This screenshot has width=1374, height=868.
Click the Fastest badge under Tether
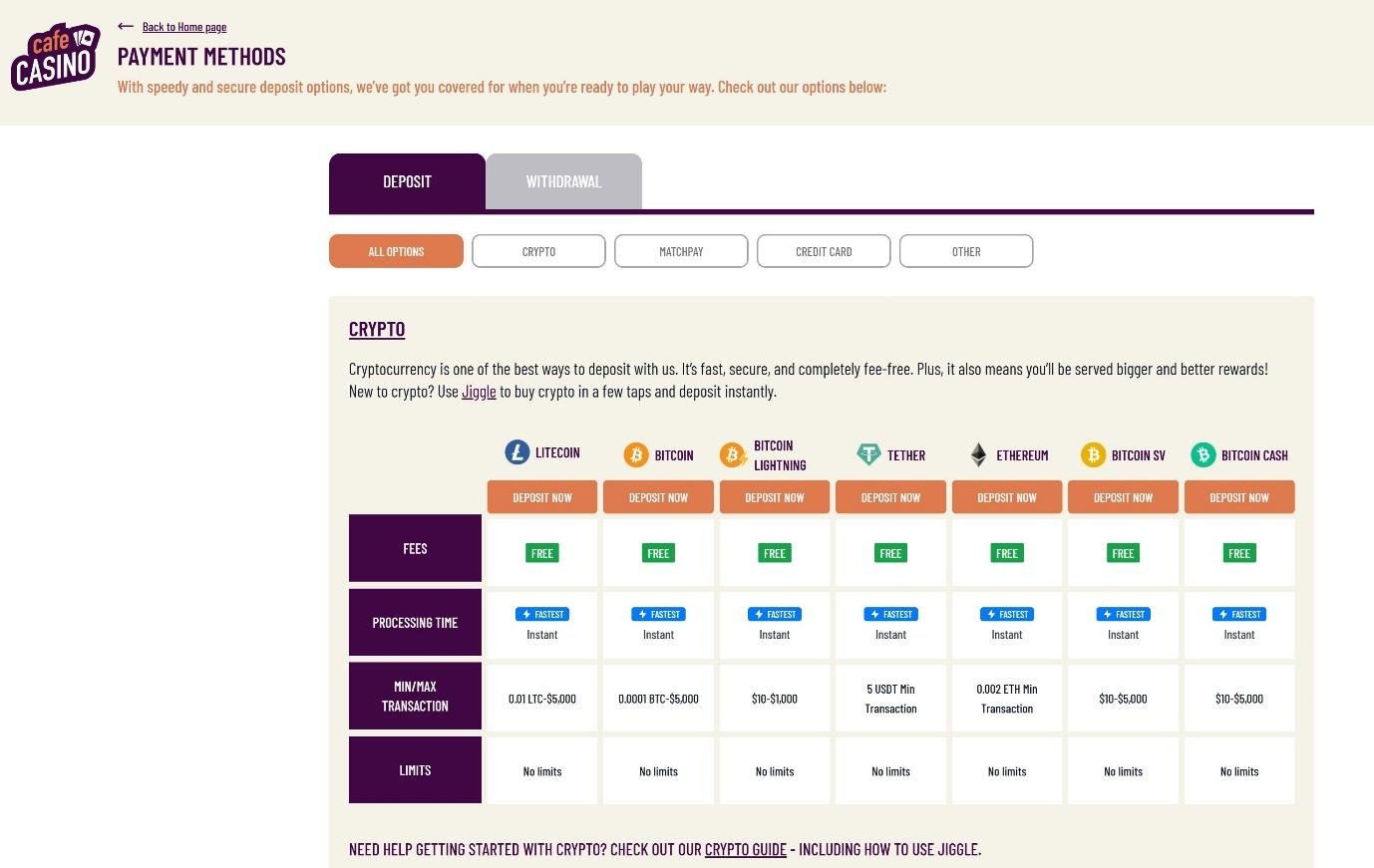(x=890, y=614)
